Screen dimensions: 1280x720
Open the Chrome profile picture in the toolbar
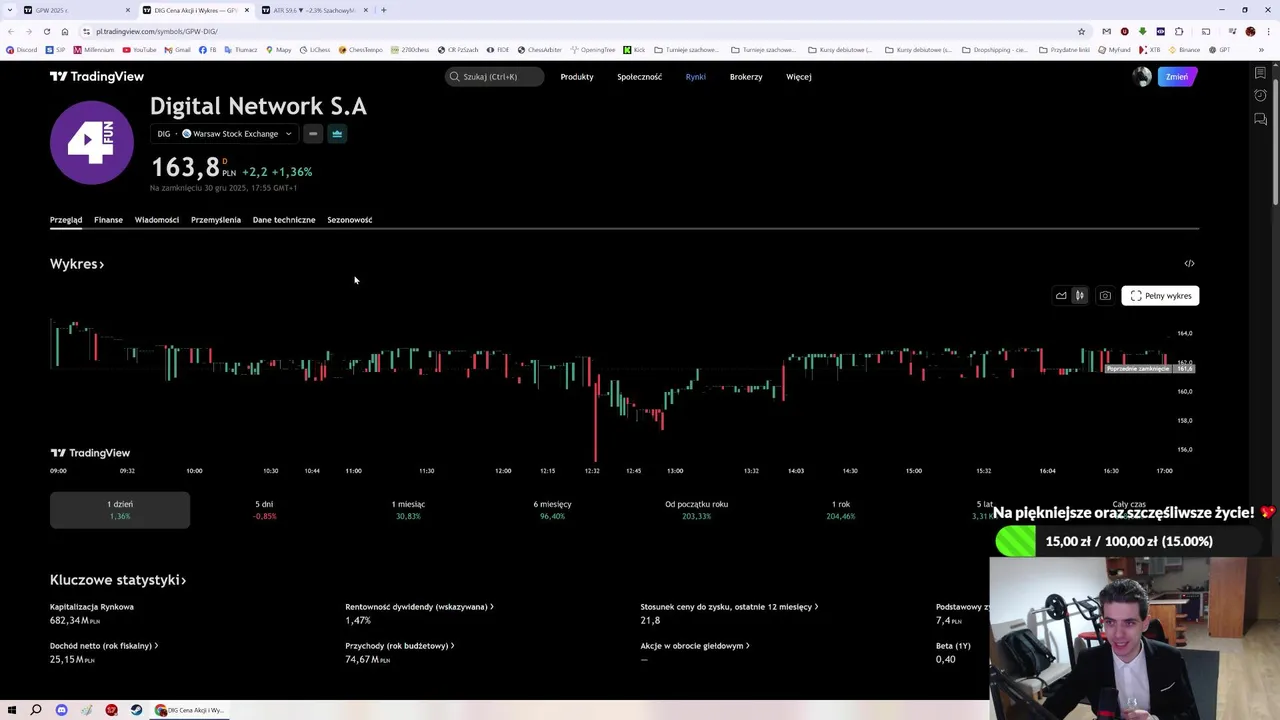pos(1250,31)
